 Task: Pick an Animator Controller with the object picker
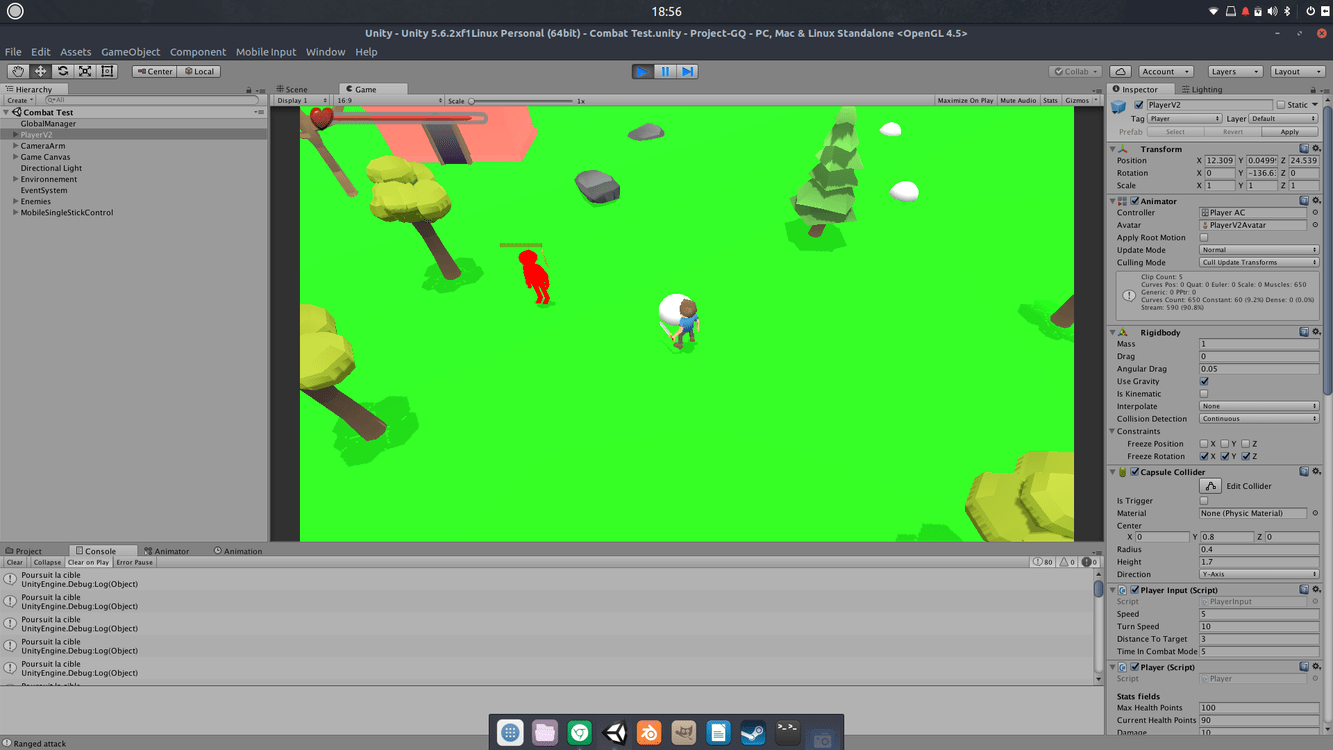pyautogui.click(x=1315, y=213)
